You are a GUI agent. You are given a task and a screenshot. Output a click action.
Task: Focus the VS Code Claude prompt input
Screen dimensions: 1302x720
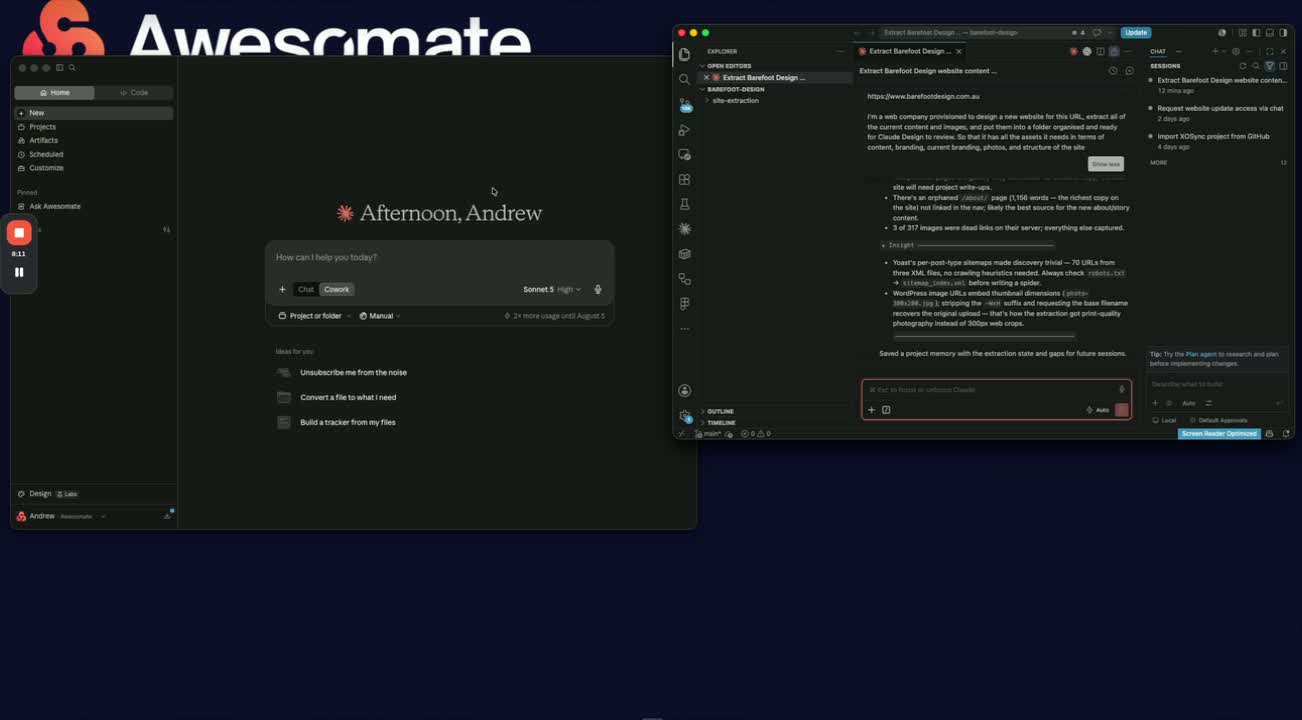click(992, 390)
